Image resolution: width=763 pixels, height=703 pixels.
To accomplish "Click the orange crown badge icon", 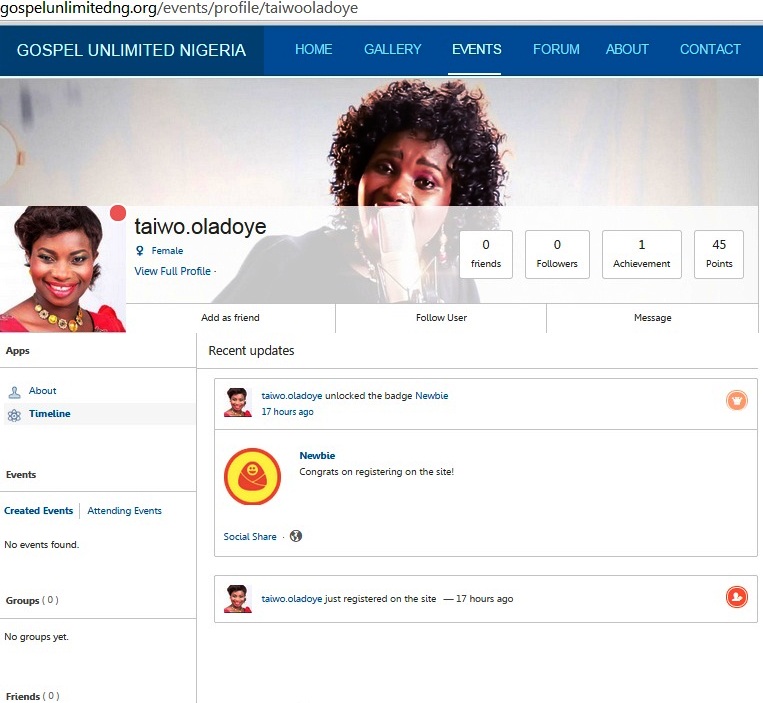I will (736, 401).
